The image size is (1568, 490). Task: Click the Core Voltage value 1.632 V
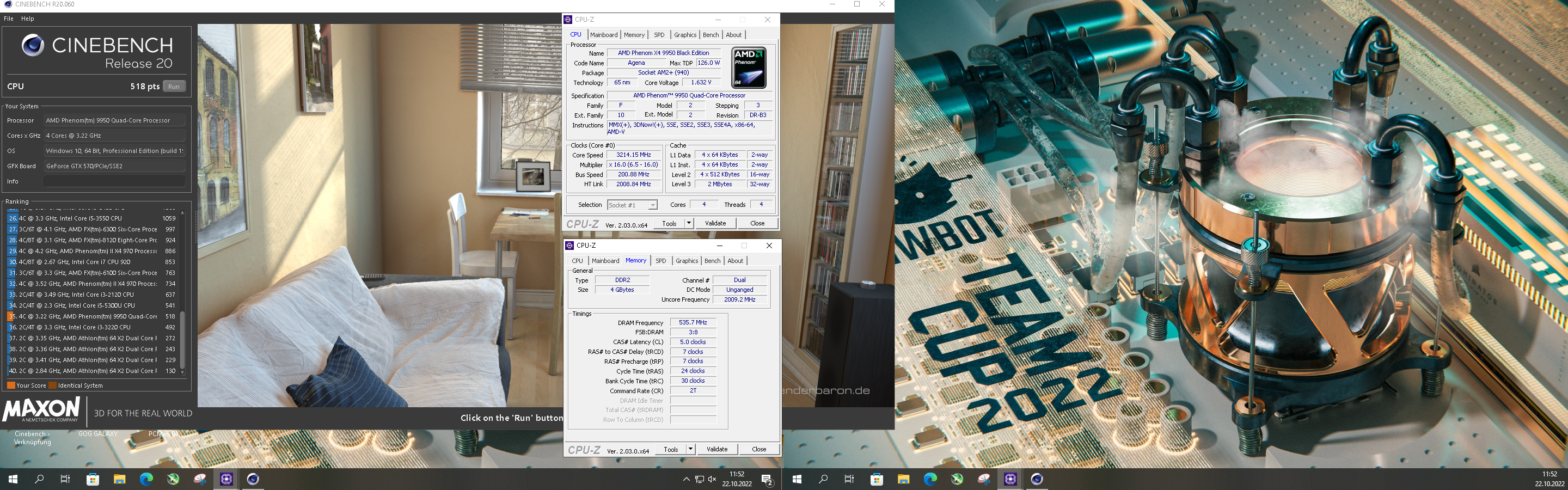(701, 83)
